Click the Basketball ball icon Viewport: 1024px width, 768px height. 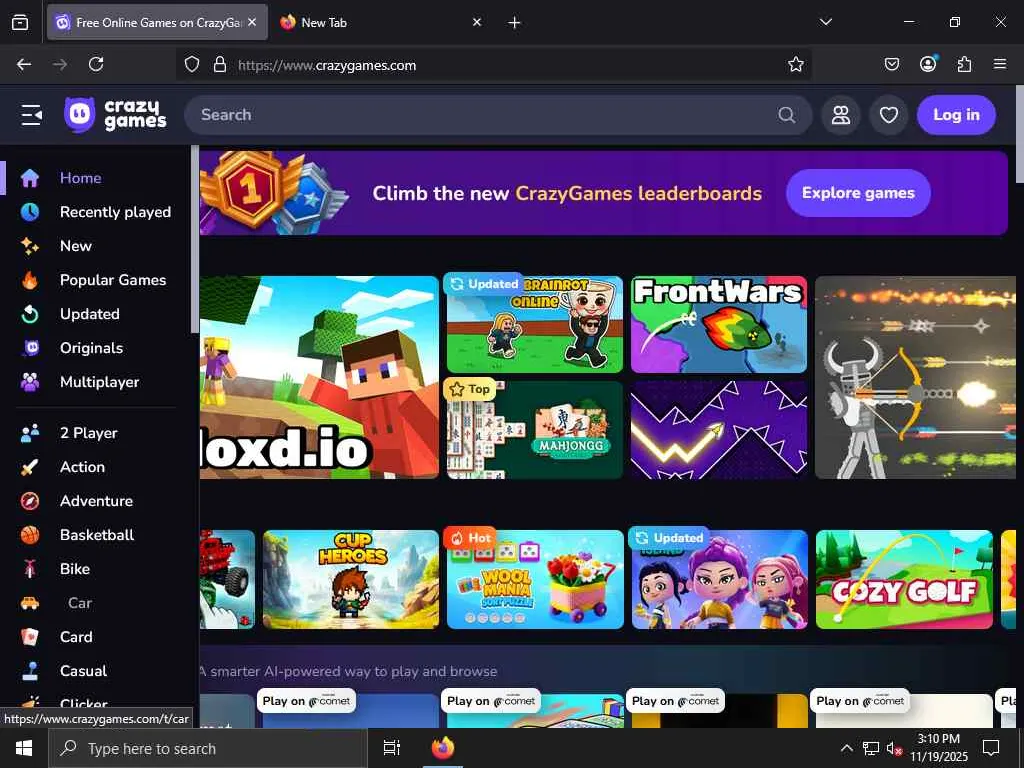29,535
